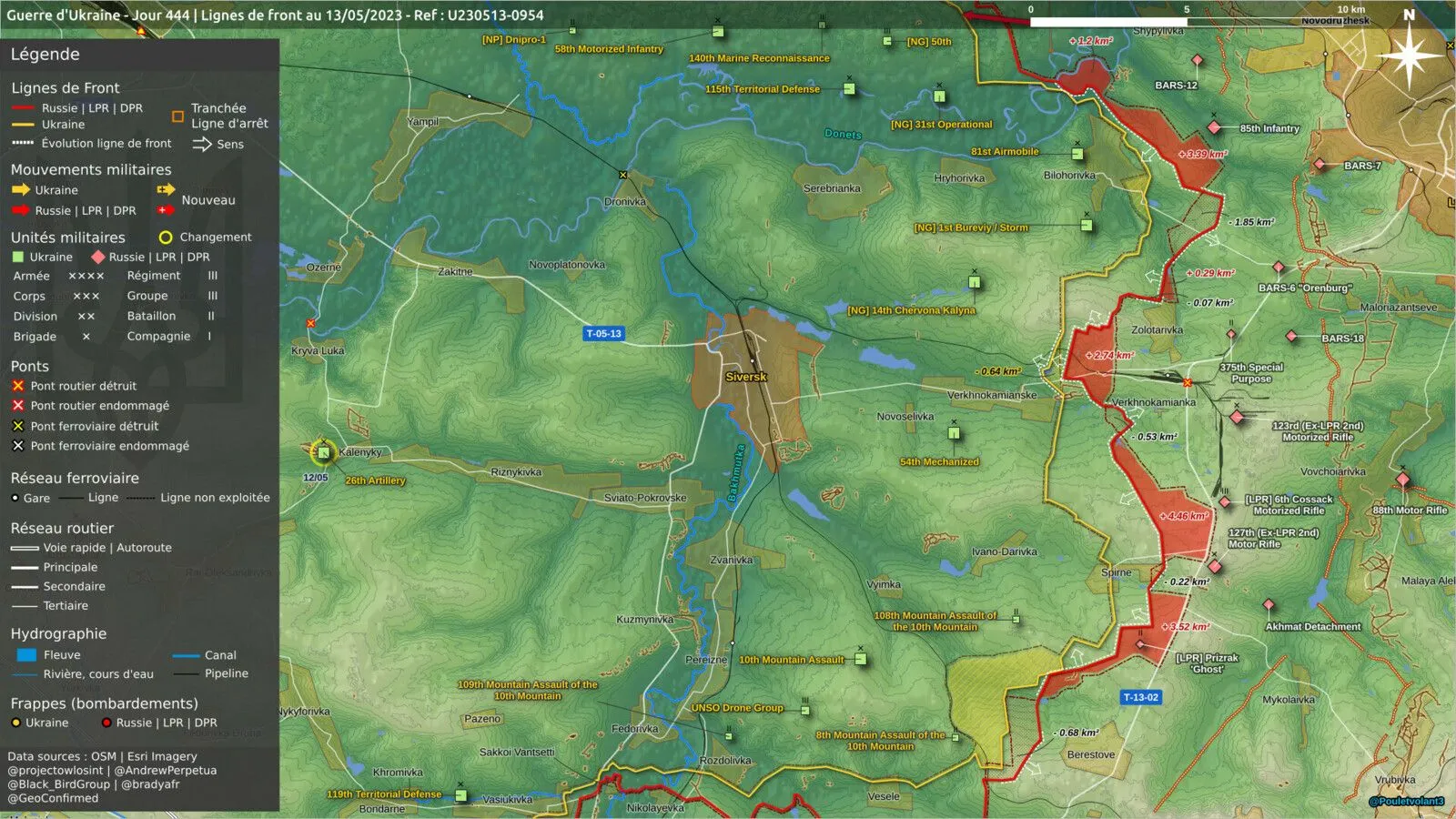Click the destroyed rail bridge marker near Dronivka

click(623, 175)
